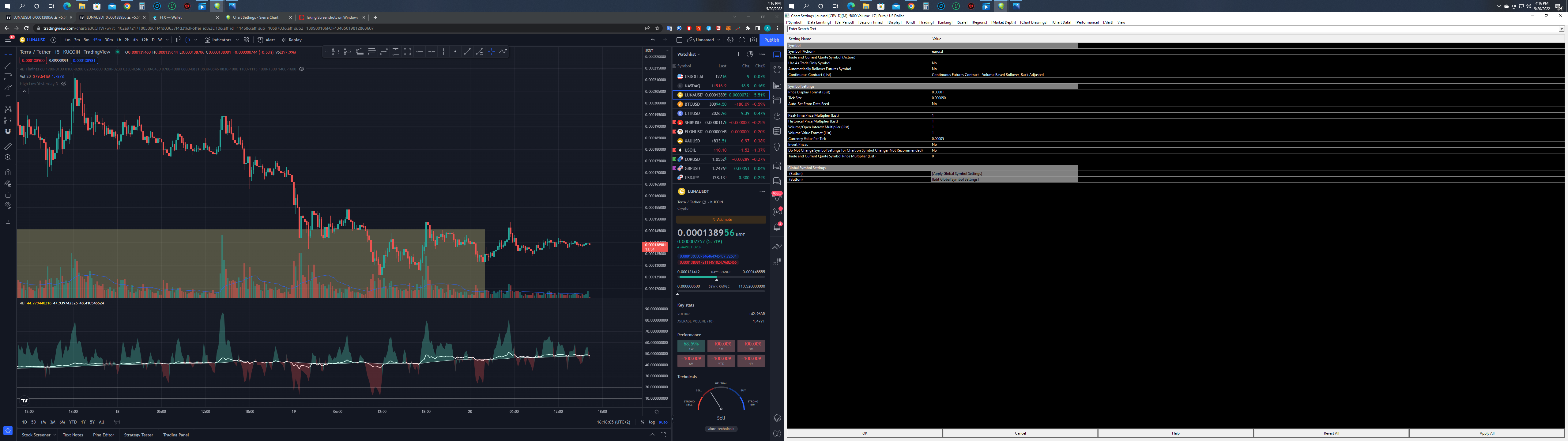The image size is (1568, 441).
Task: Expand the search text combo box arrow
Action: [1561, 29]
